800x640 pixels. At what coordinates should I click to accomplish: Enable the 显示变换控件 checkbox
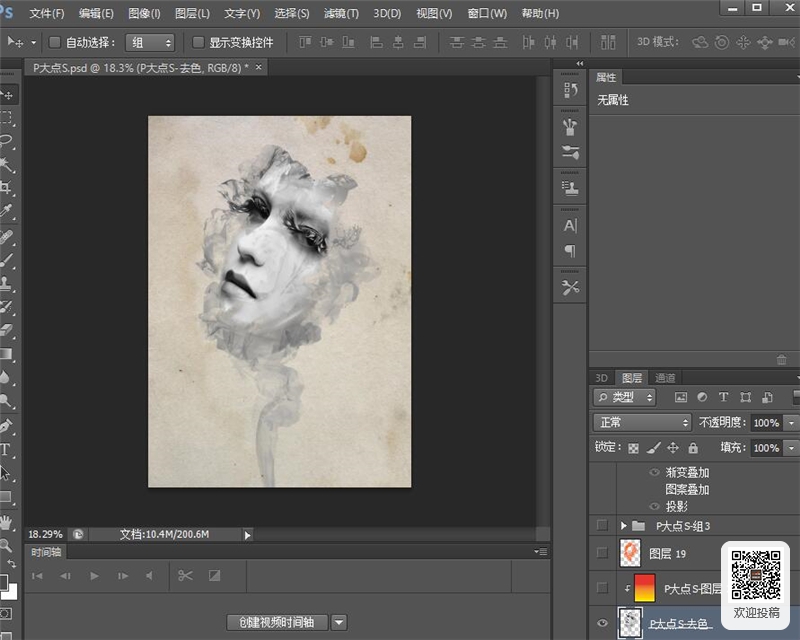pos(198,42)
